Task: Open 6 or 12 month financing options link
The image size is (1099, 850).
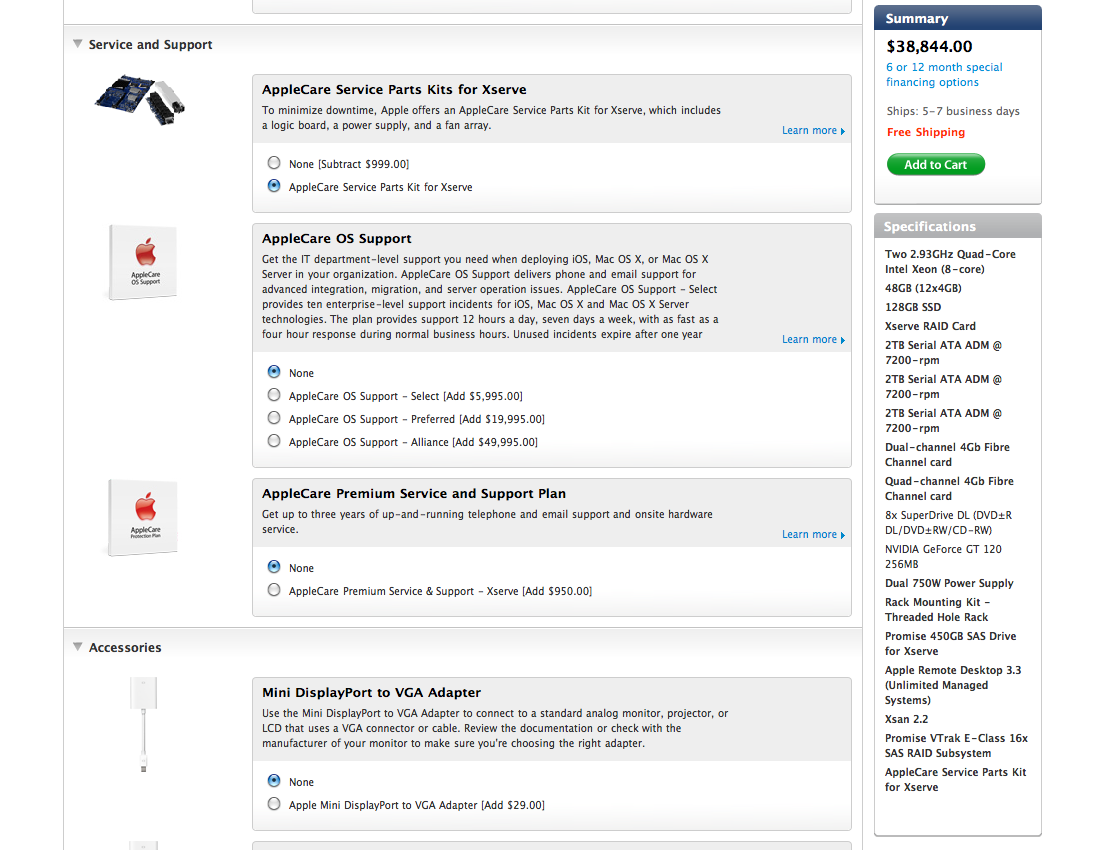Action: 944,74
